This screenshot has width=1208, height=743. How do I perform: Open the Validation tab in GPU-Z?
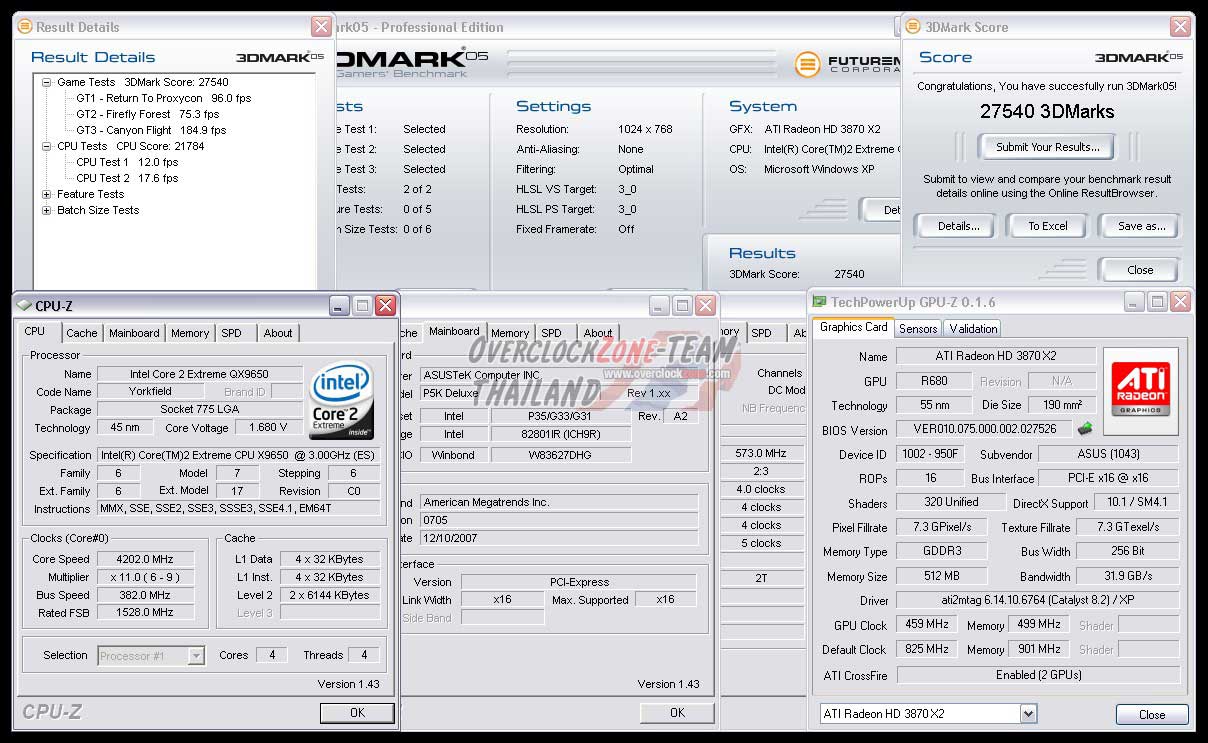pos(973,328)
